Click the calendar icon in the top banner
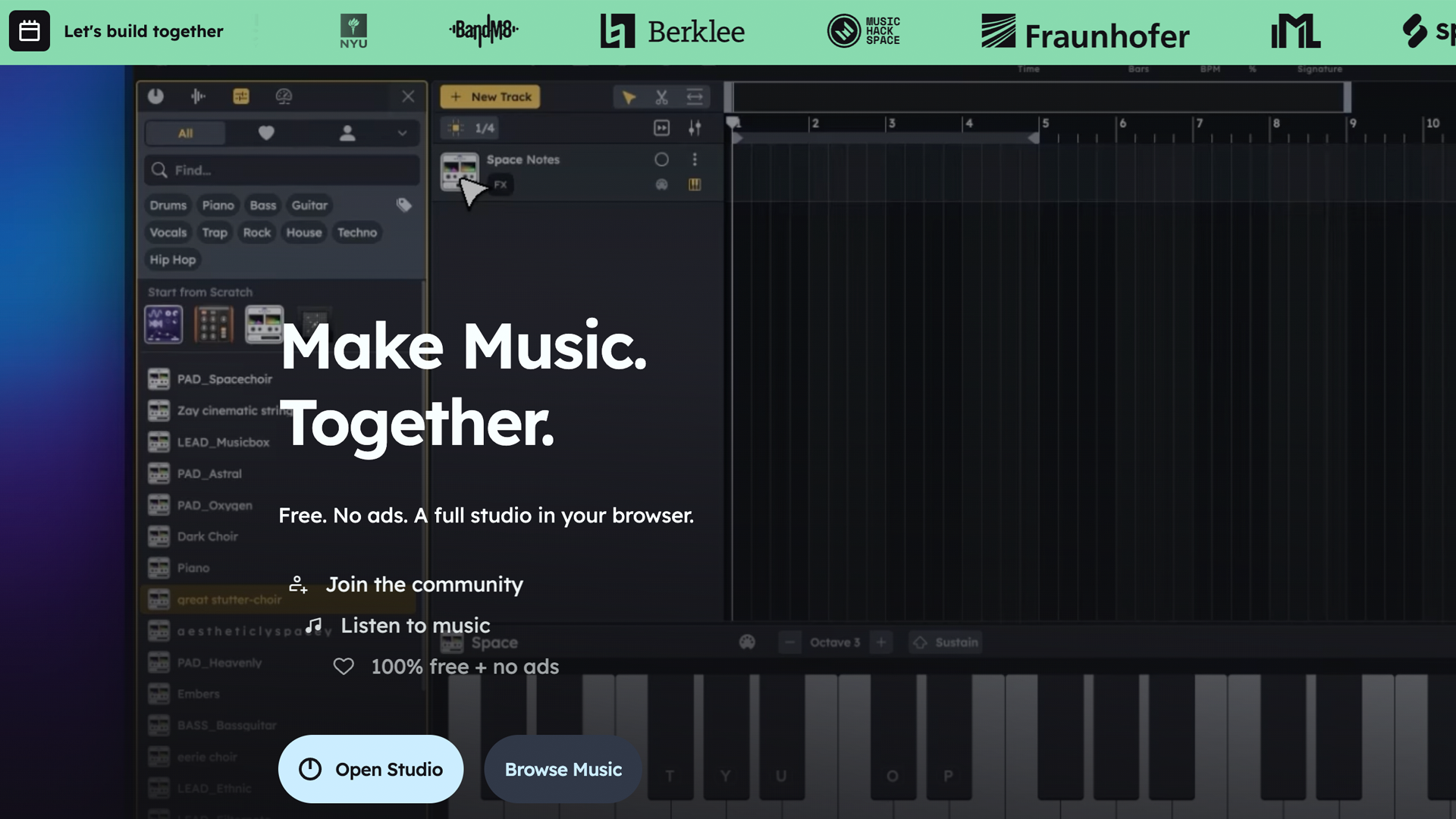This screenshot has width=1456, height=819. [30, 31]
